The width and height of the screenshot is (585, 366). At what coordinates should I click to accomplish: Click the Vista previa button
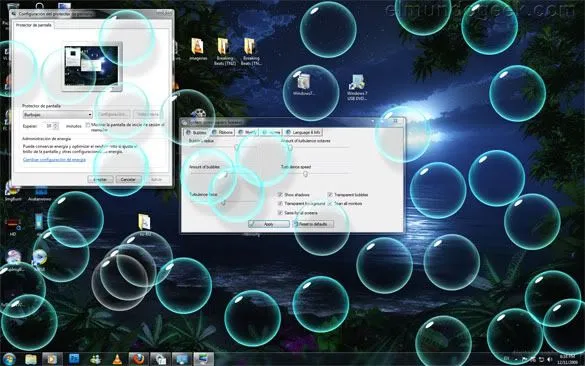(x=148, y=115)
